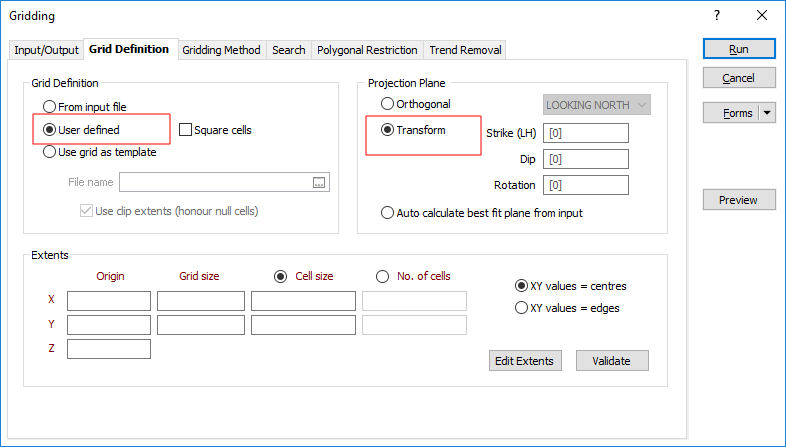Enable the Square cells checkbox
The image size is (786, 447).
point(186,130)
